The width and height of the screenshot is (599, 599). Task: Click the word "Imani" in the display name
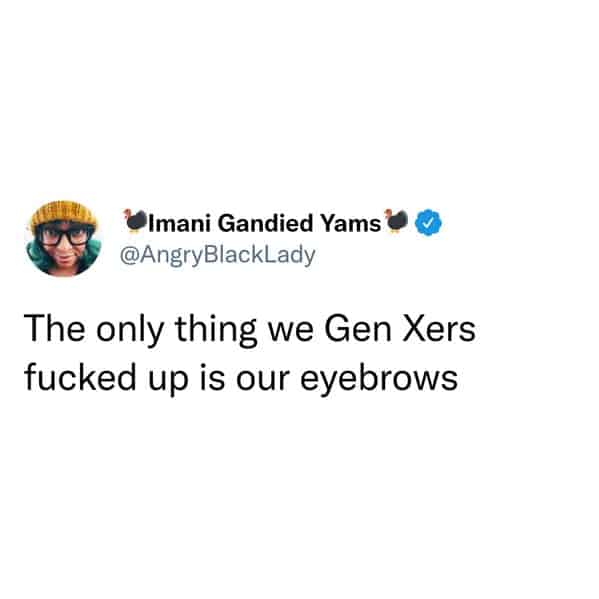180,223
